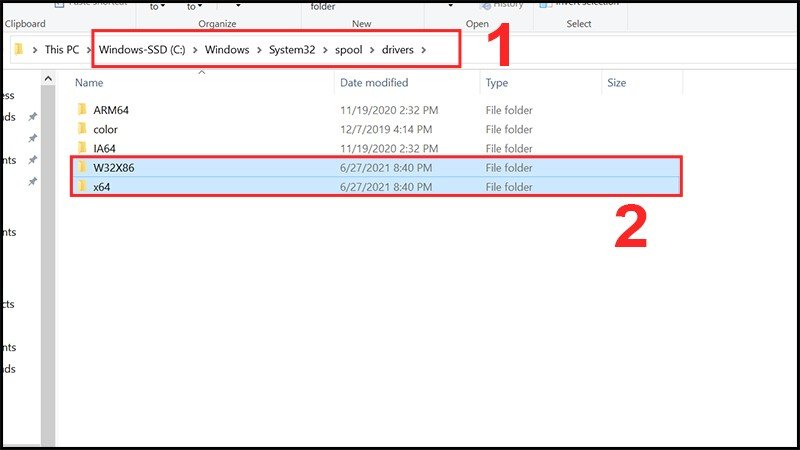Click the x64 folder icon
800x450 pixels.
tap(82, 187)
